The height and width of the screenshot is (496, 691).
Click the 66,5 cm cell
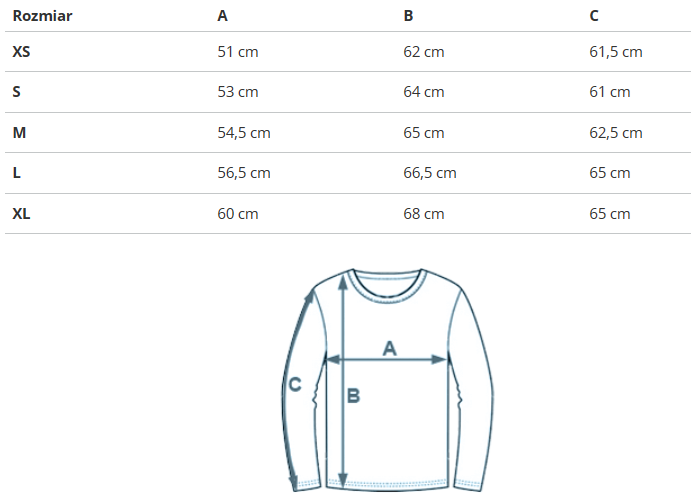coord(430,173)
